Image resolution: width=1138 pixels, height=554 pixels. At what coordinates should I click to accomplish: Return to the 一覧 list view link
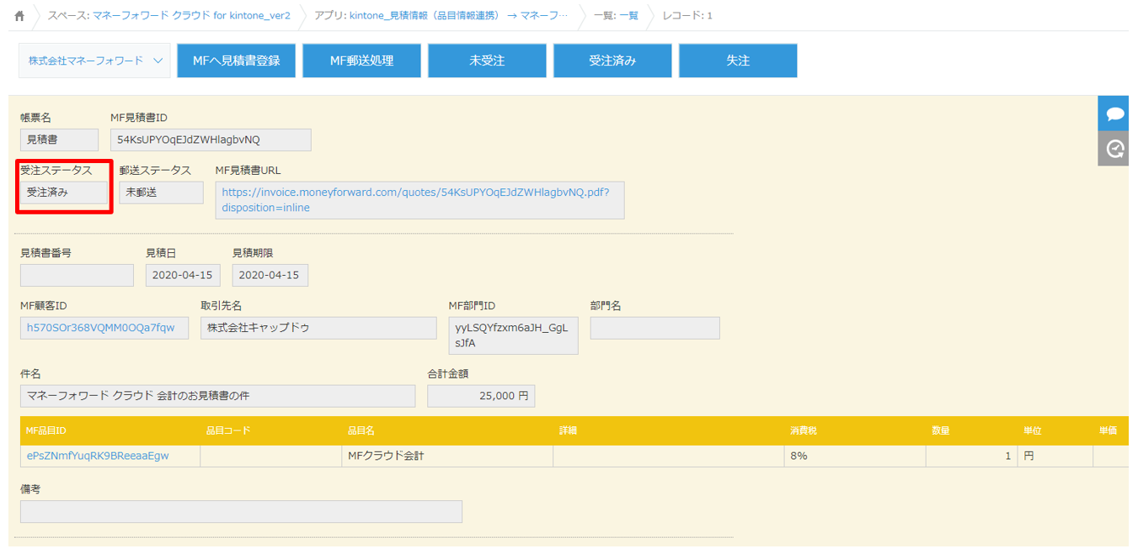(x=629, y=16)
